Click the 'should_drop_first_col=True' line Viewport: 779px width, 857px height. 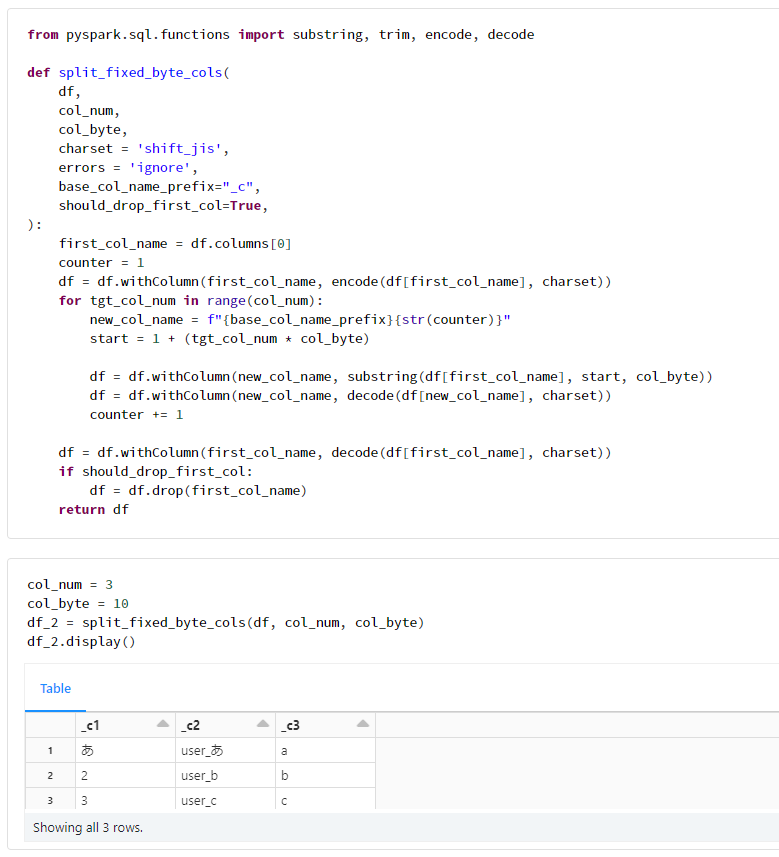(x=163, y=206)
